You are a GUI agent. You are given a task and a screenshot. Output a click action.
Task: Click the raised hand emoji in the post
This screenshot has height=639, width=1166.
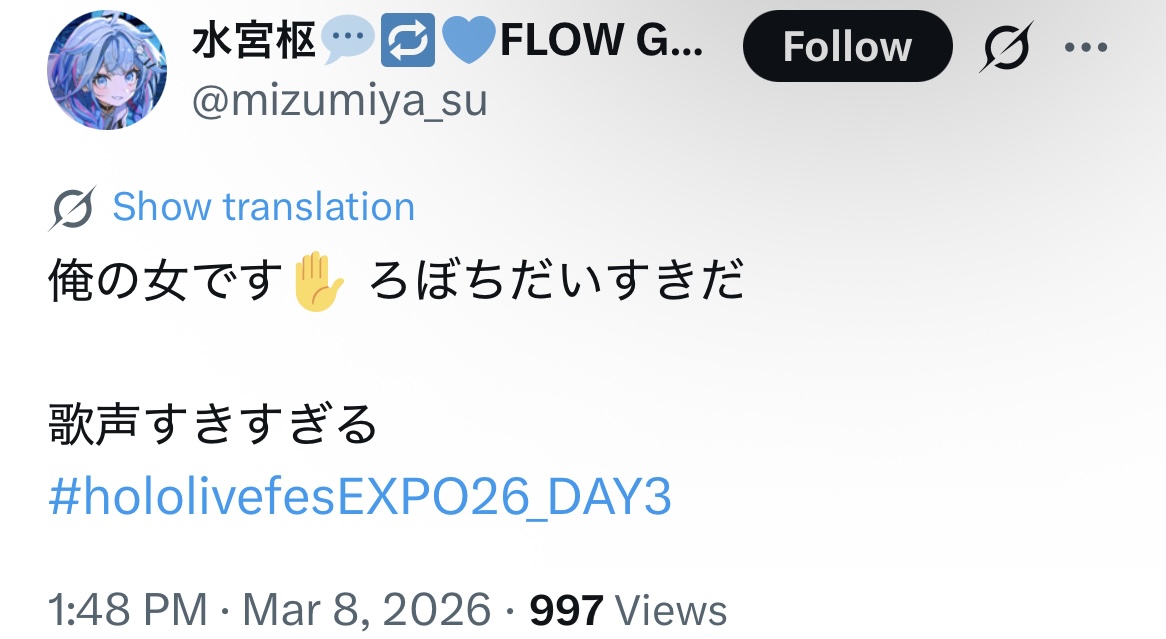point(318,280)
